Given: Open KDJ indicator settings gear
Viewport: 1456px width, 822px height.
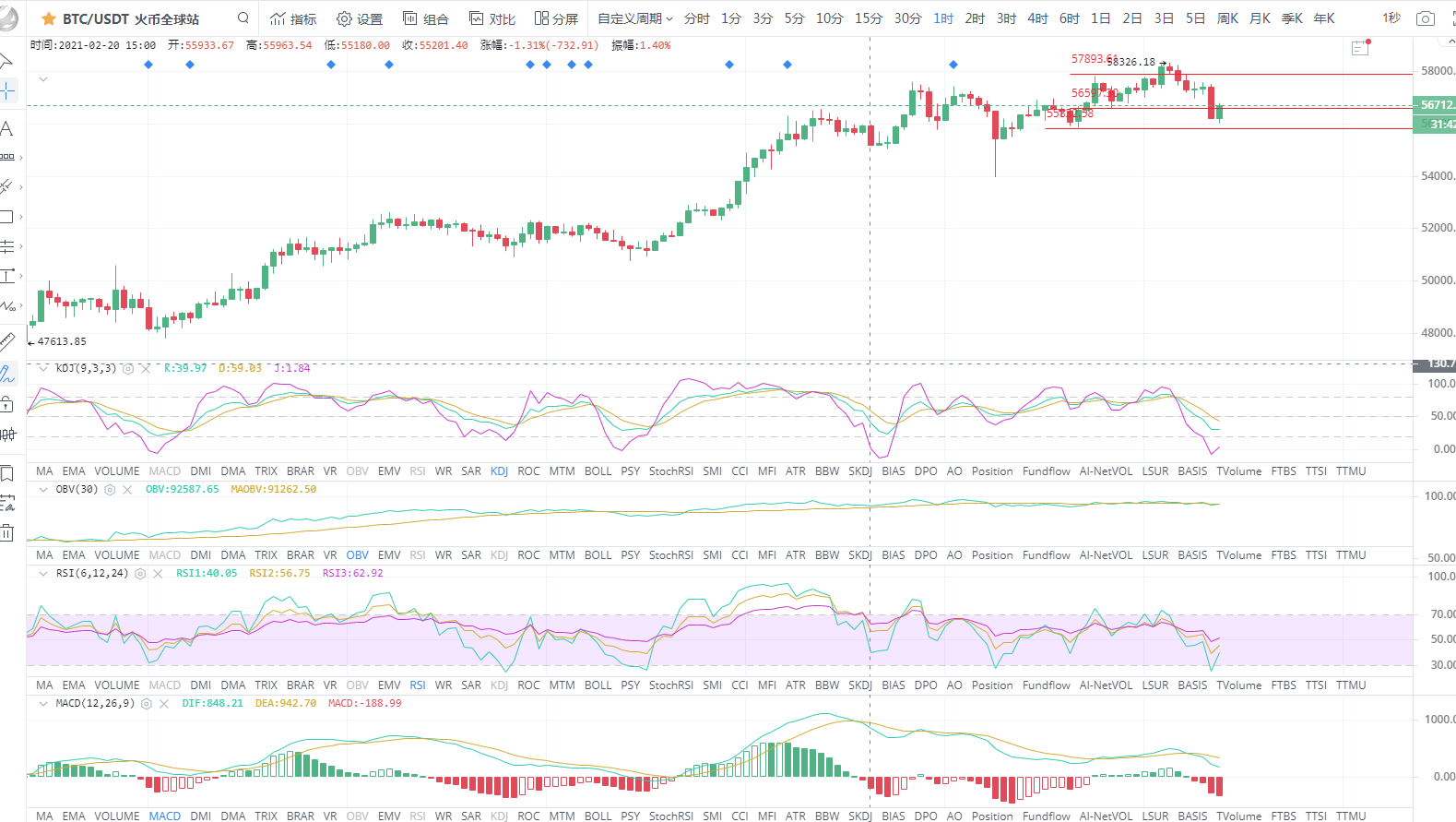Looking at the screenshot, I should pyautogui.click(x=128, y=368).
